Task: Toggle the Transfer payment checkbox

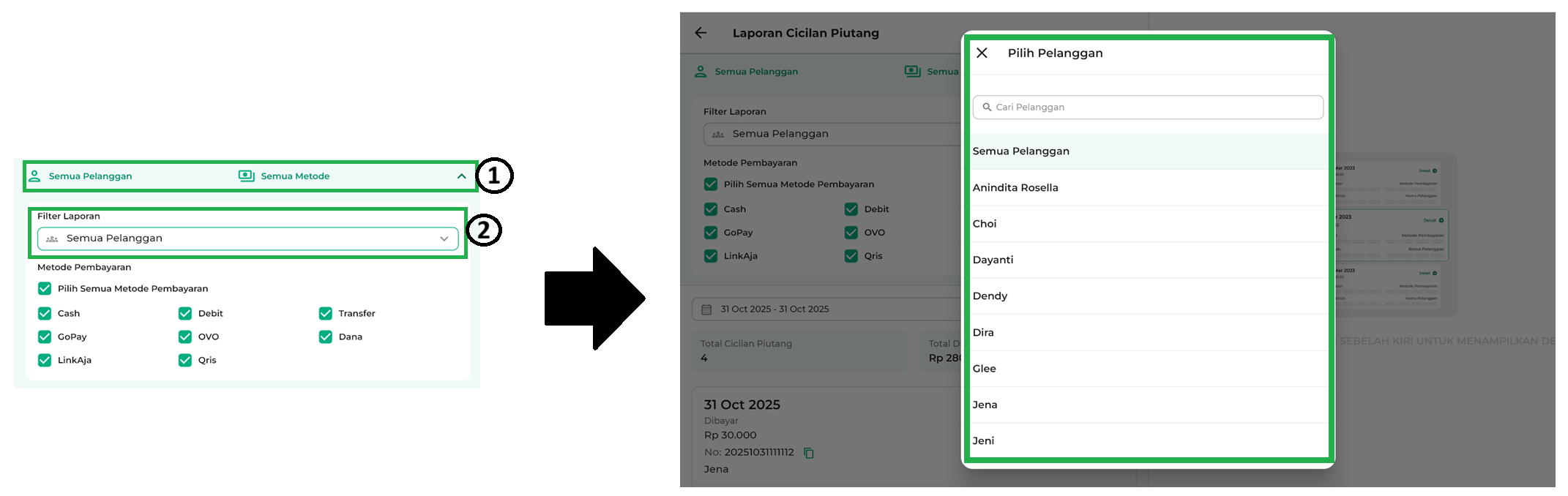Action: [326, 313]
